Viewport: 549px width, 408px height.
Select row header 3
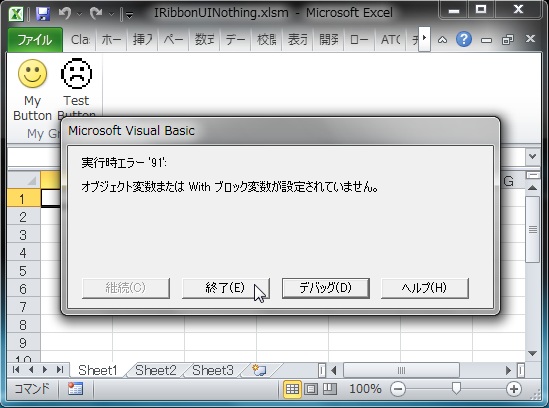23,235
